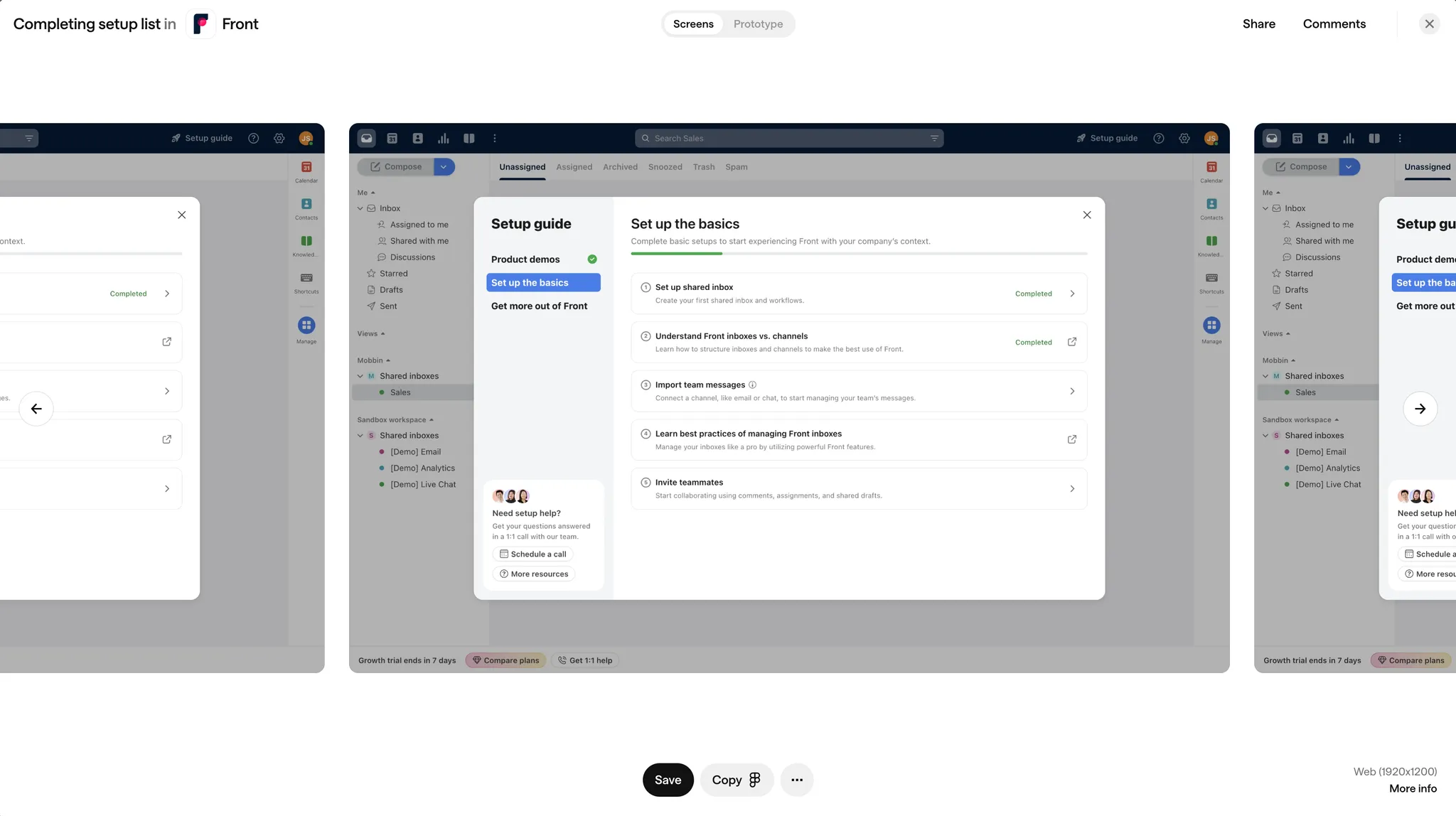The width and height of the screenshot is (1456, 816).
Task: Toggle Screens view mode on
Action: tap(694, 24)
